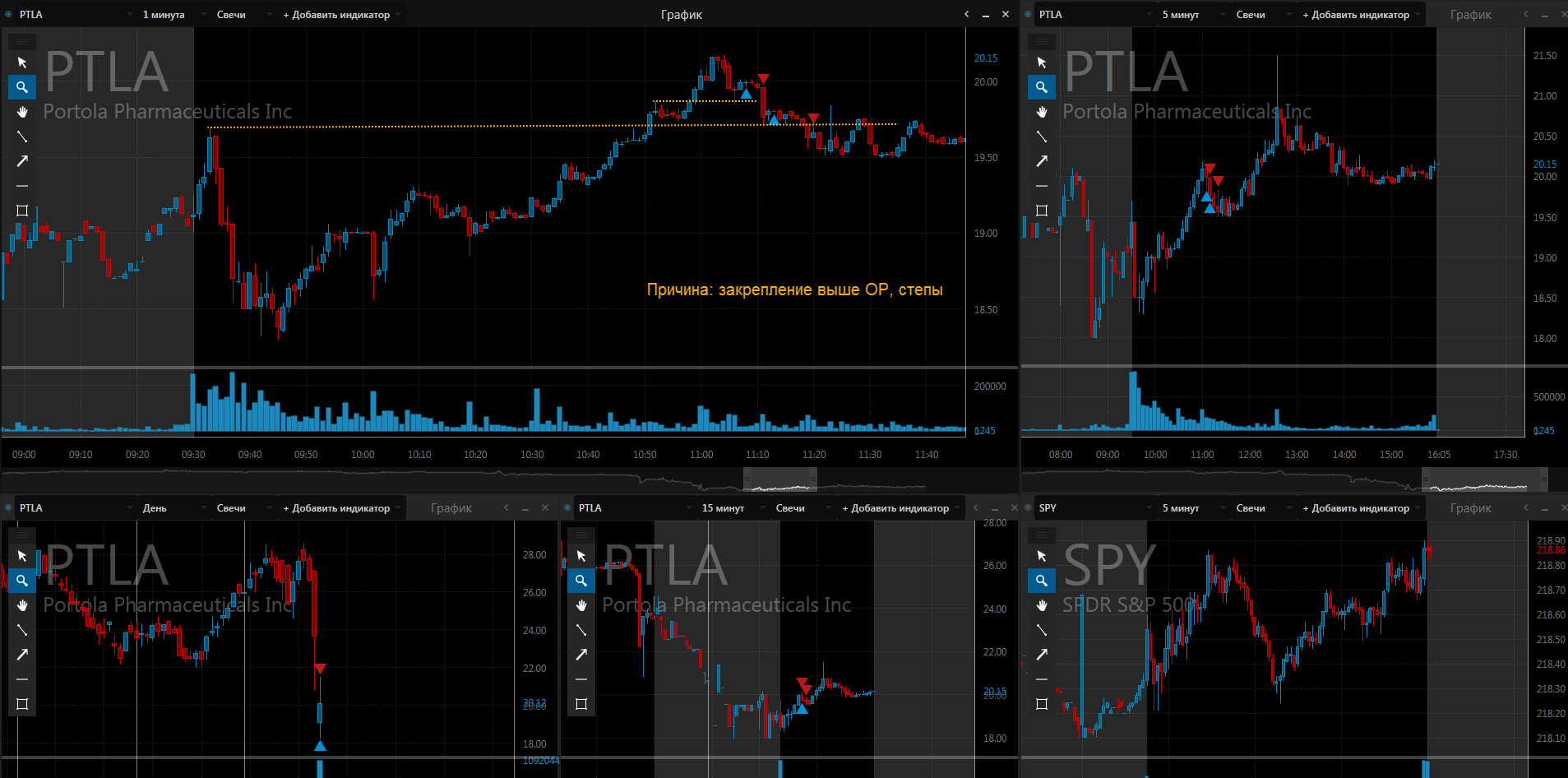Select horizontal line tool in 1 минута chart
This screenshot has height=778, width=1568.
point(22,186)
